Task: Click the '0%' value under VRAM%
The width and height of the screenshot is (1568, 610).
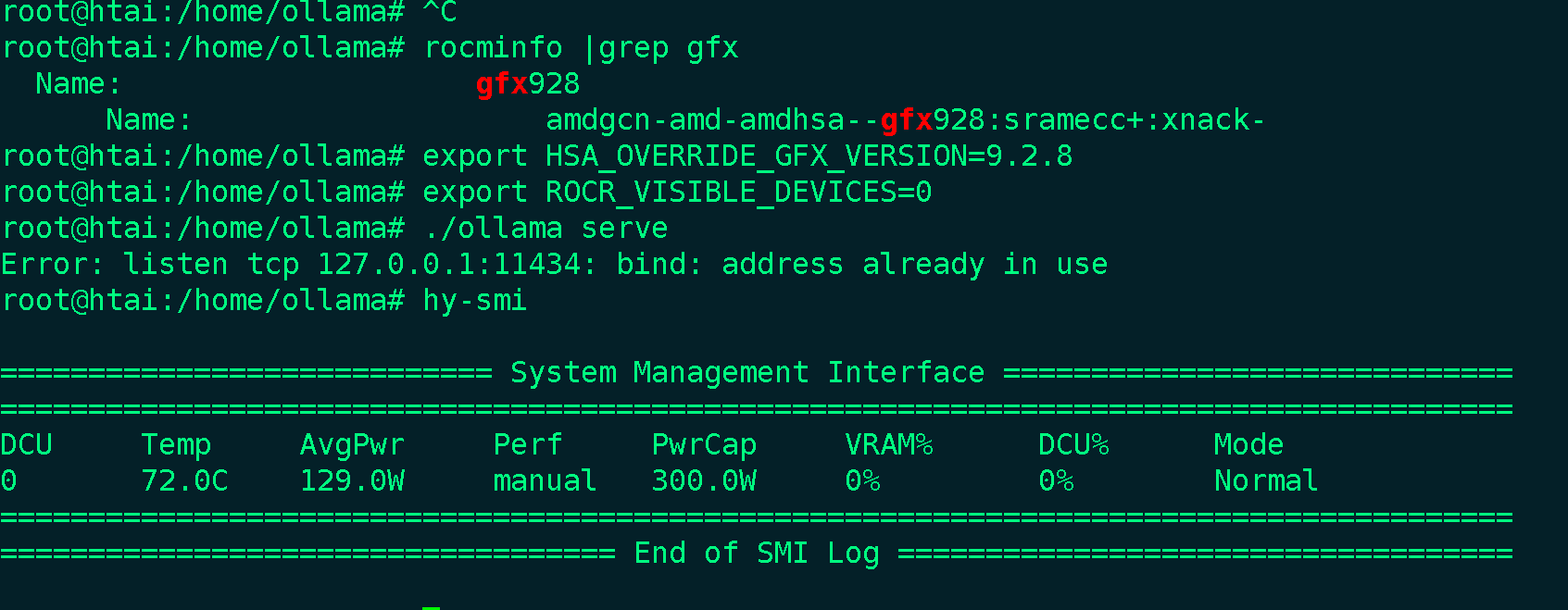Action: pyautogui.click(x=862, y=481)
